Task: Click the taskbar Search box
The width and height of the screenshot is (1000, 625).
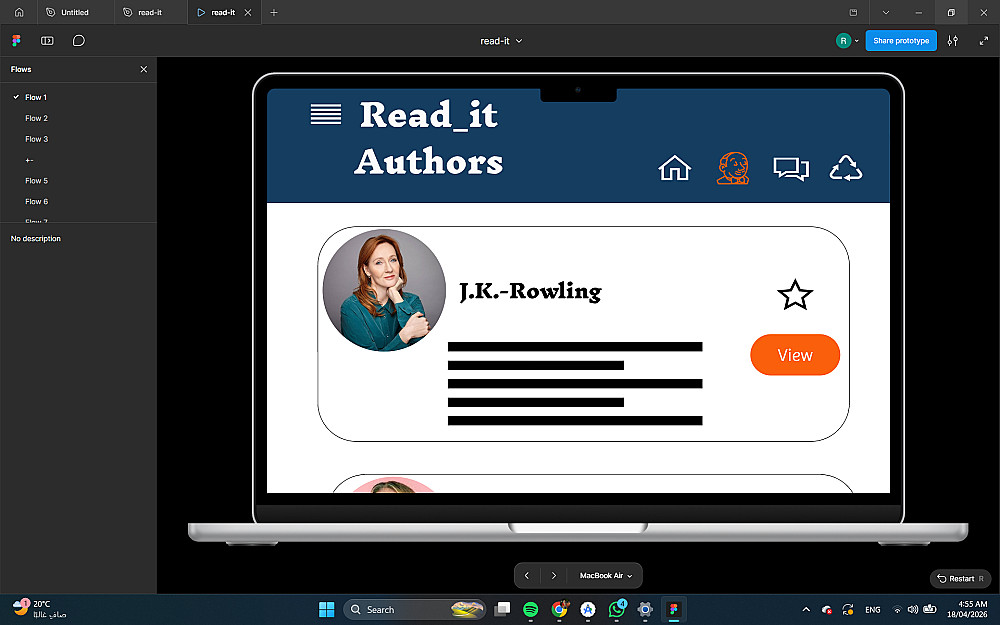Action: coord(415,610)
